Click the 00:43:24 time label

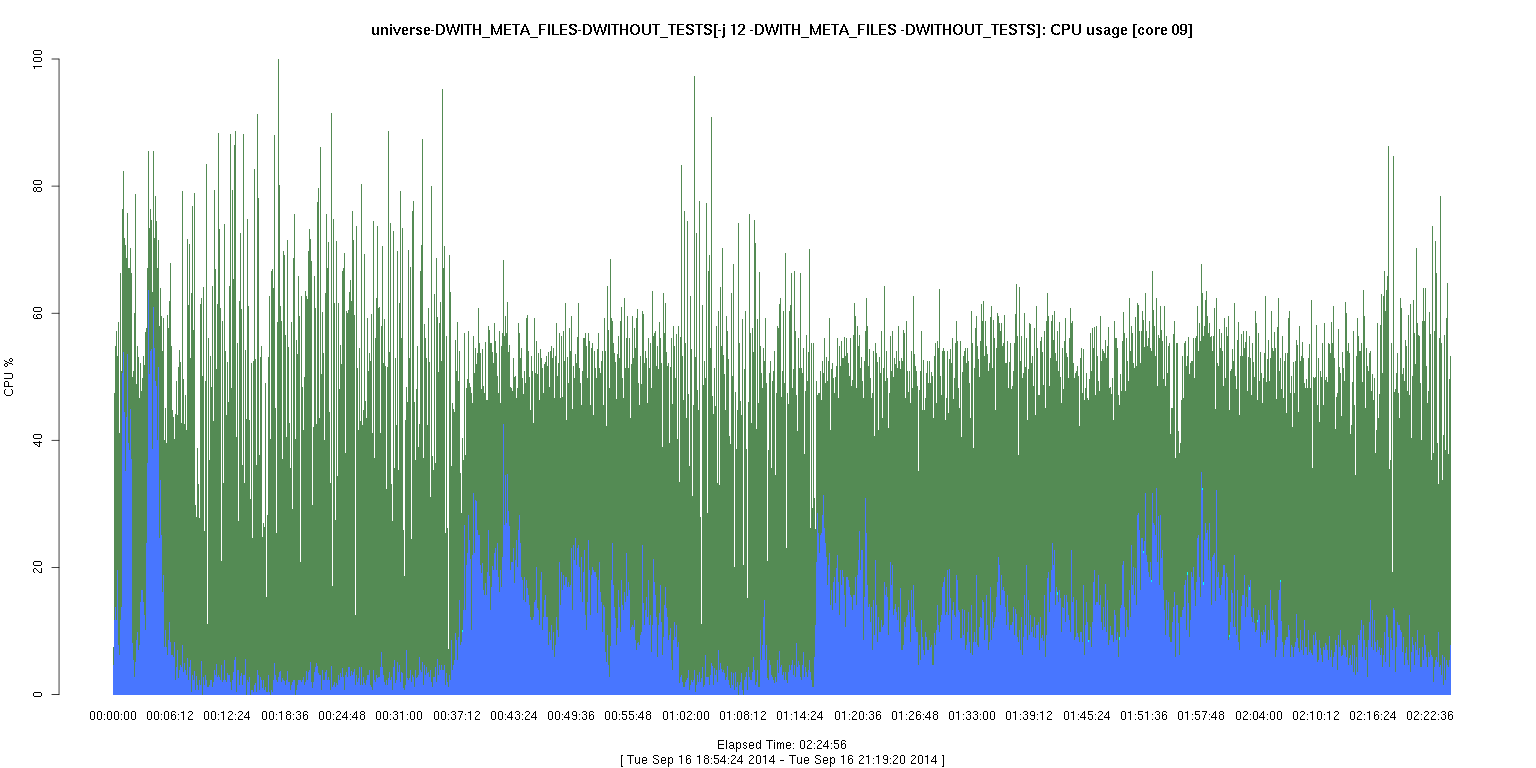514,716
